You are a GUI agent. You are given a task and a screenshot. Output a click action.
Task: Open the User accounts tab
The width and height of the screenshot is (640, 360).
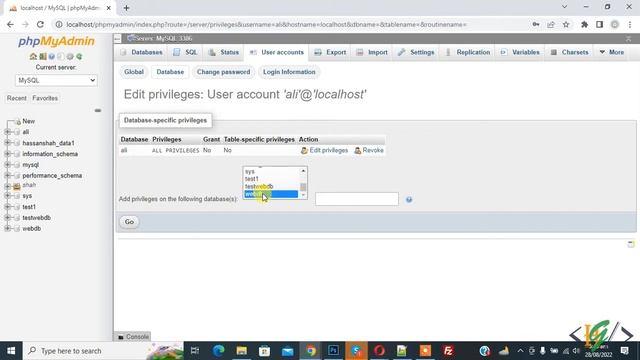click(277, 52)
